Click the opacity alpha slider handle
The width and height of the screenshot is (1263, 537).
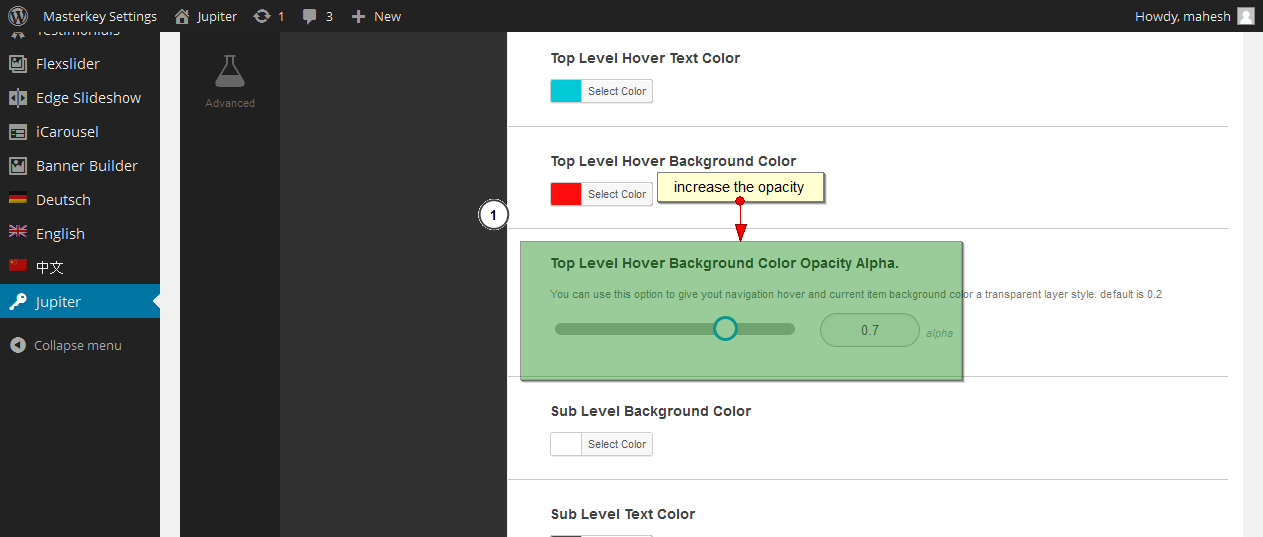coord(726,328)
